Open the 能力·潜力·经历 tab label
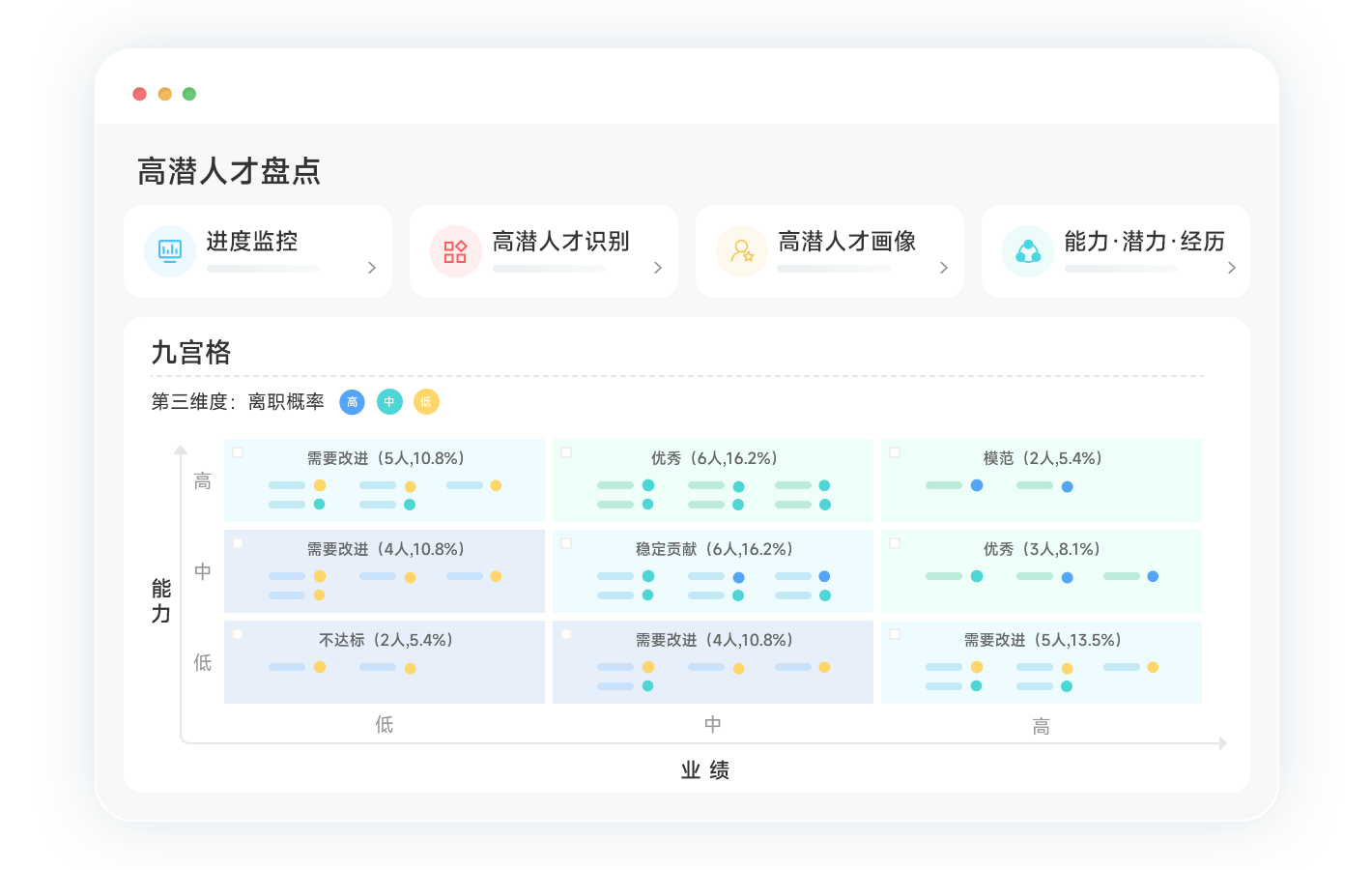 point(1144,242)
